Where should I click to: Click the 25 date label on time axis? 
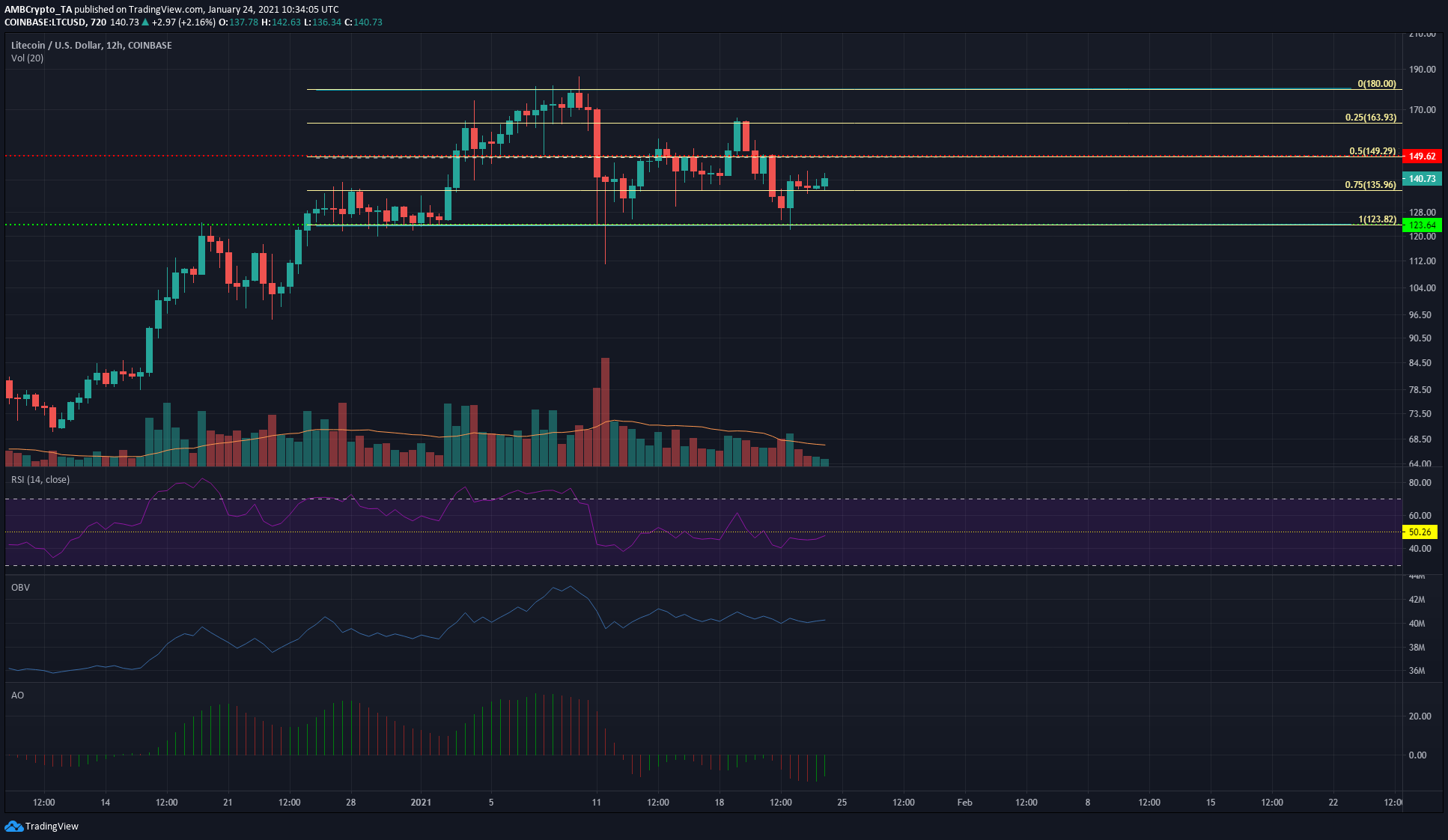pyautogui.click(x=842, y=803)
